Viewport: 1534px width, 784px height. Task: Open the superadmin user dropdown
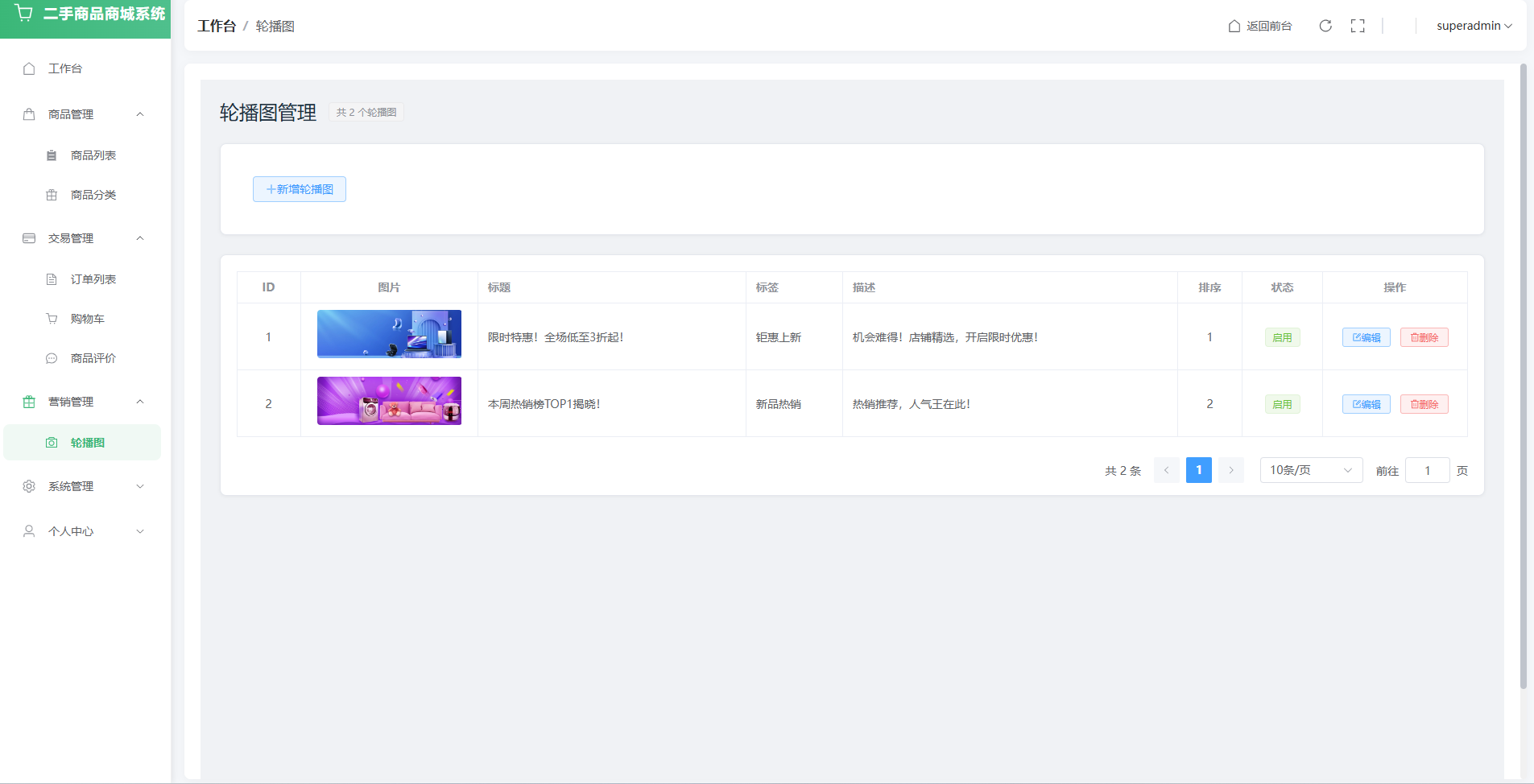click(x=1474, y=26)
